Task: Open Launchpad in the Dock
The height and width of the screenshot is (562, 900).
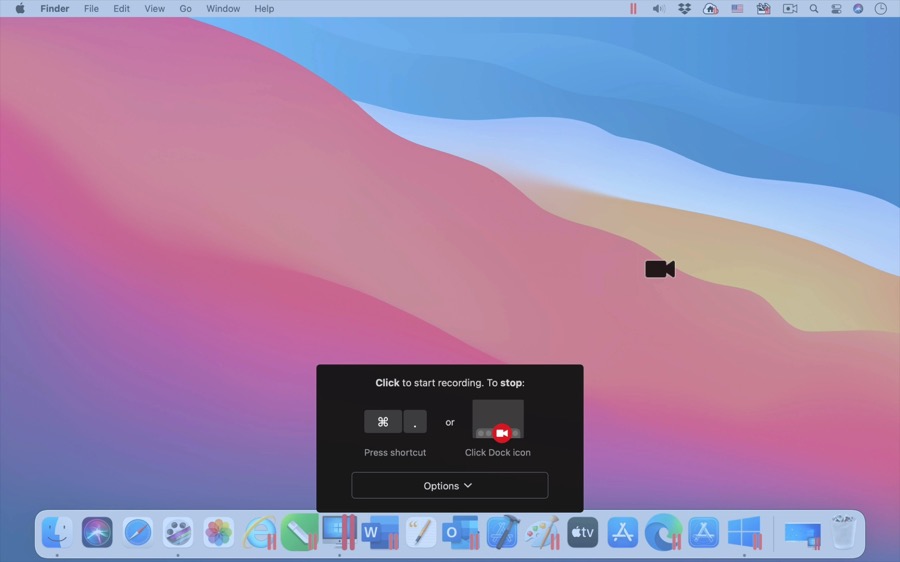Action: click(178, 532)
